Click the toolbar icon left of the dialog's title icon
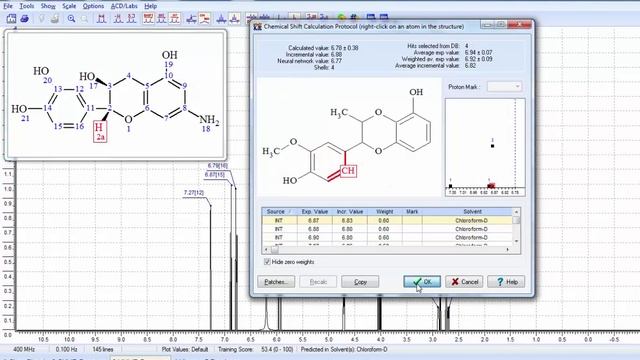This screenshot has width=640, height=360. [x=252, y=17]
